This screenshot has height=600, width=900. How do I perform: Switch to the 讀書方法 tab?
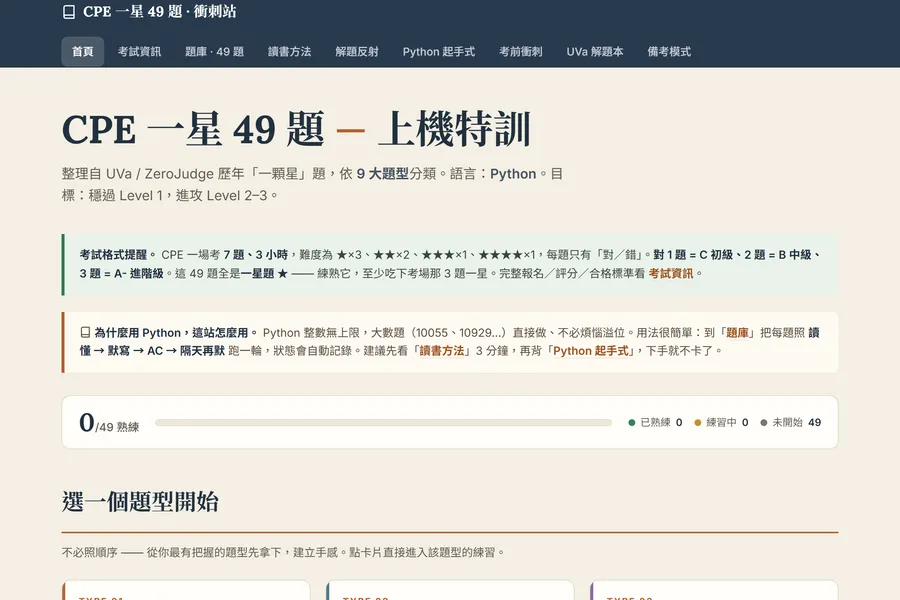click(x=289, y=52)
